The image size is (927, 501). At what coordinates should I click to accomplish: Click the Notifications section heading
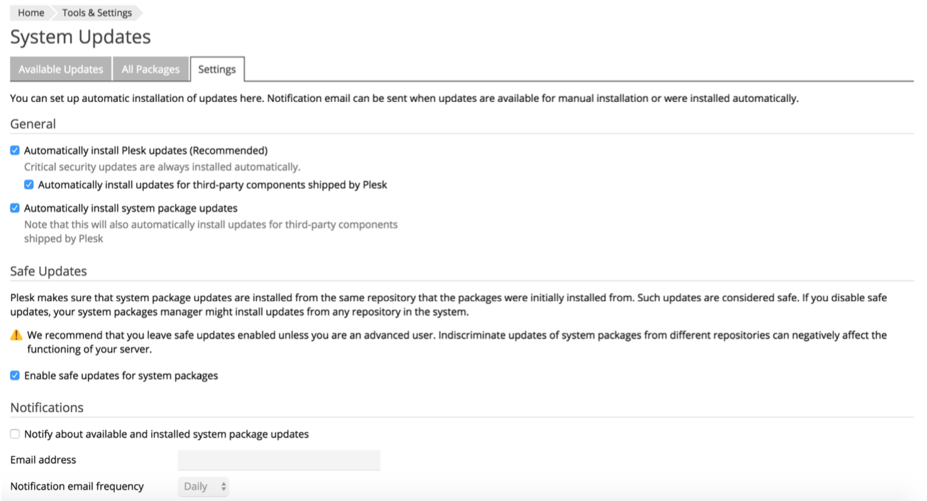47,407
